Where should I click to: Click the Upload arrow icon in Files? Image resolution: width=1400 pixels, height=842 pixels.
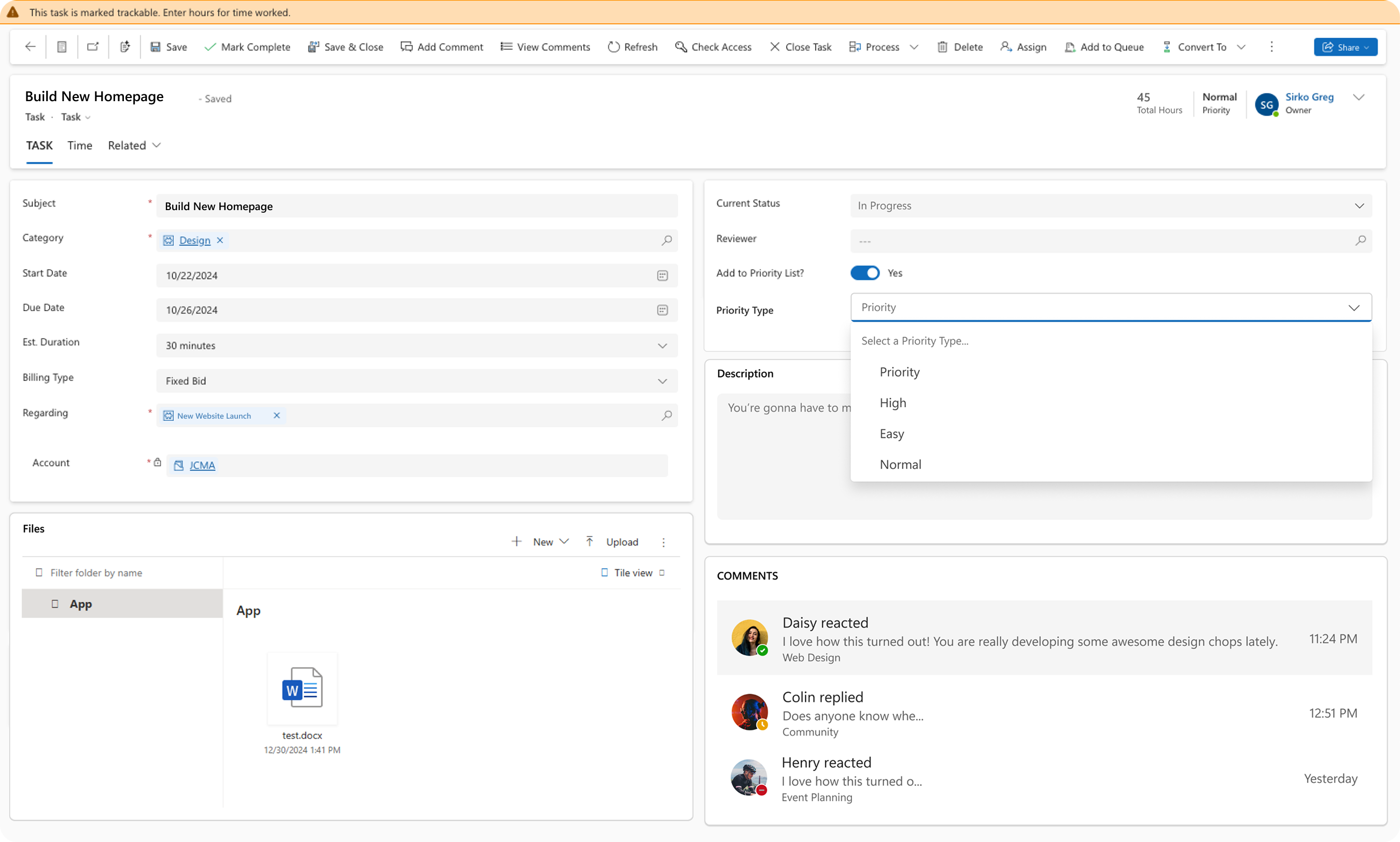point(590,541)
